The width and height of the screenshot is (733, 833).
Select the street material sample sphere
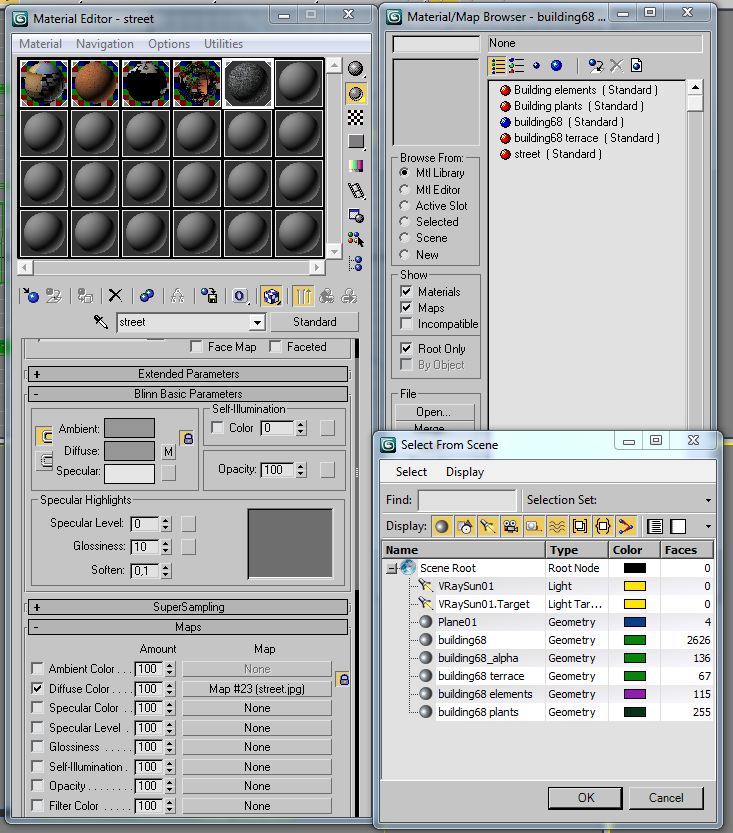point(248,83)
